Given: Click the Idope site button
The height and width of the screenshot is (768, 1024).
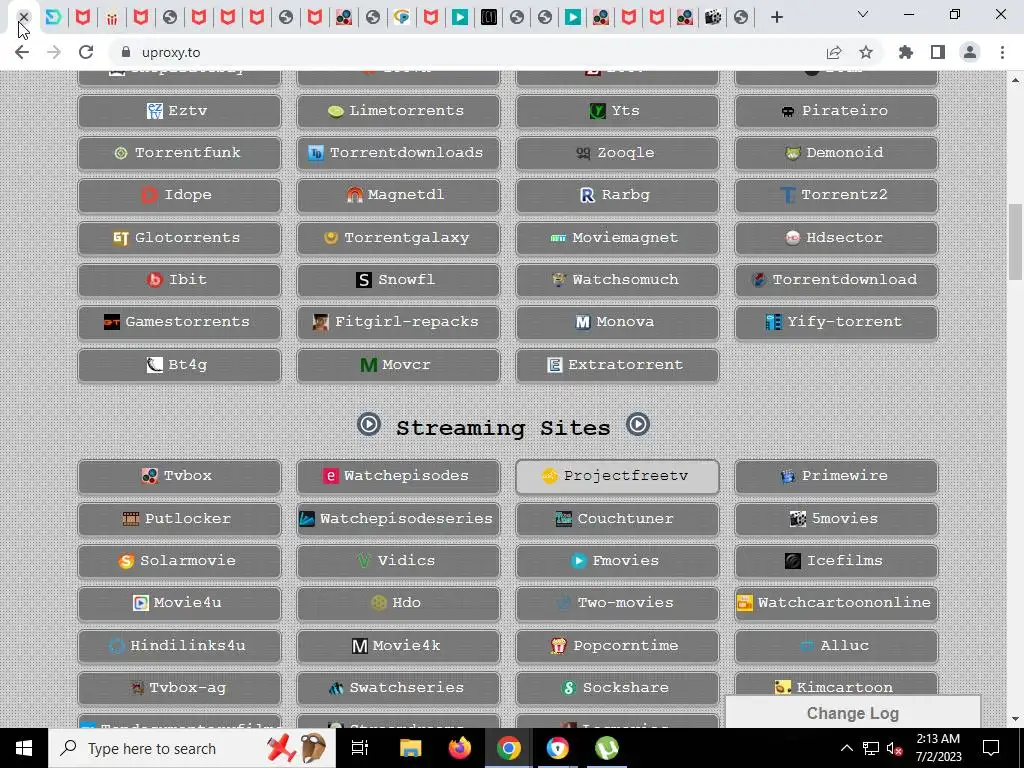Looking at the screenshot, I should pyautogui.click(x=179, y=195).
